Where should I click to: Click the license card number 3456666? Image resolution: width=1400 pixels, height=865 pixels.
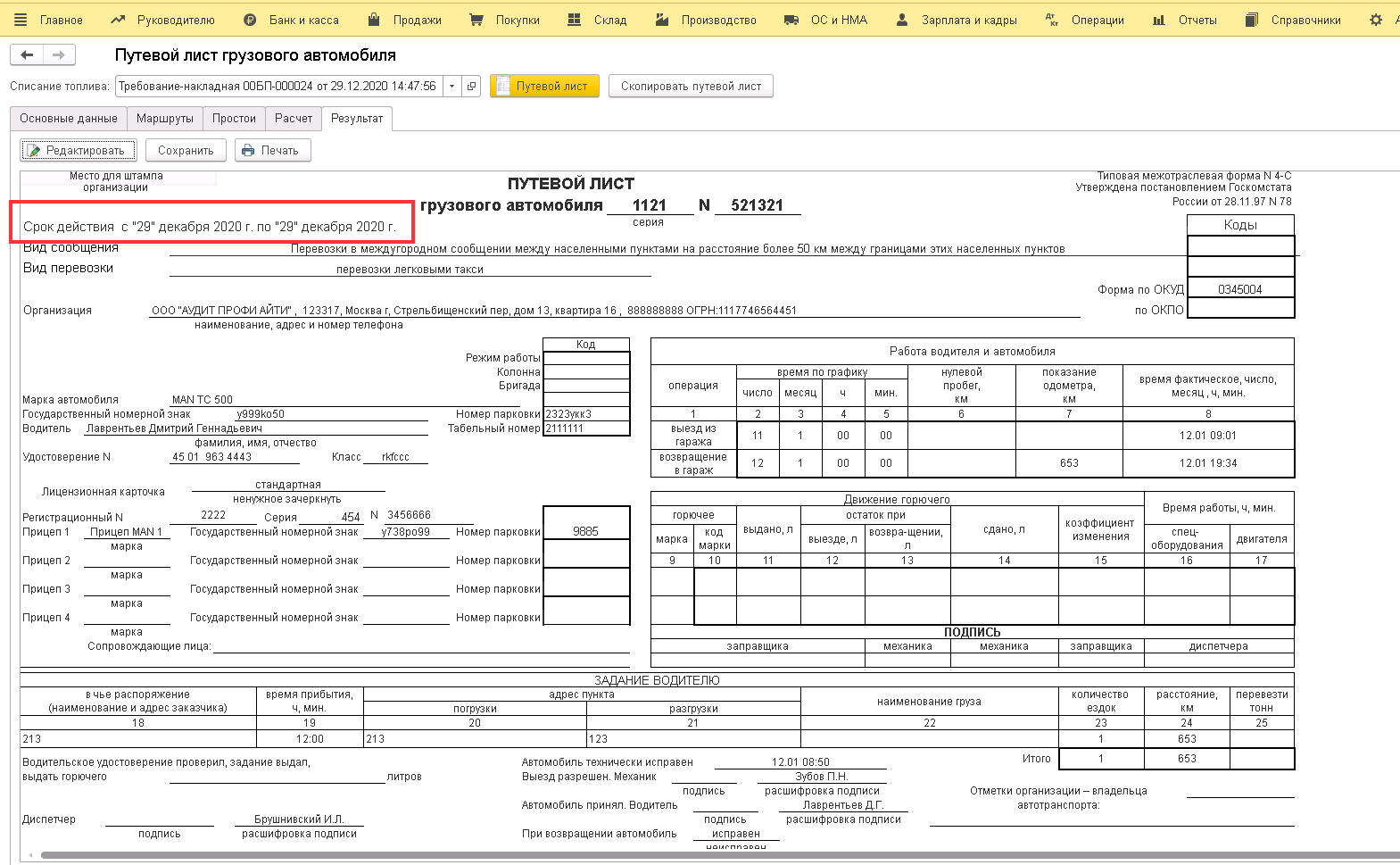tap(409, 515)
